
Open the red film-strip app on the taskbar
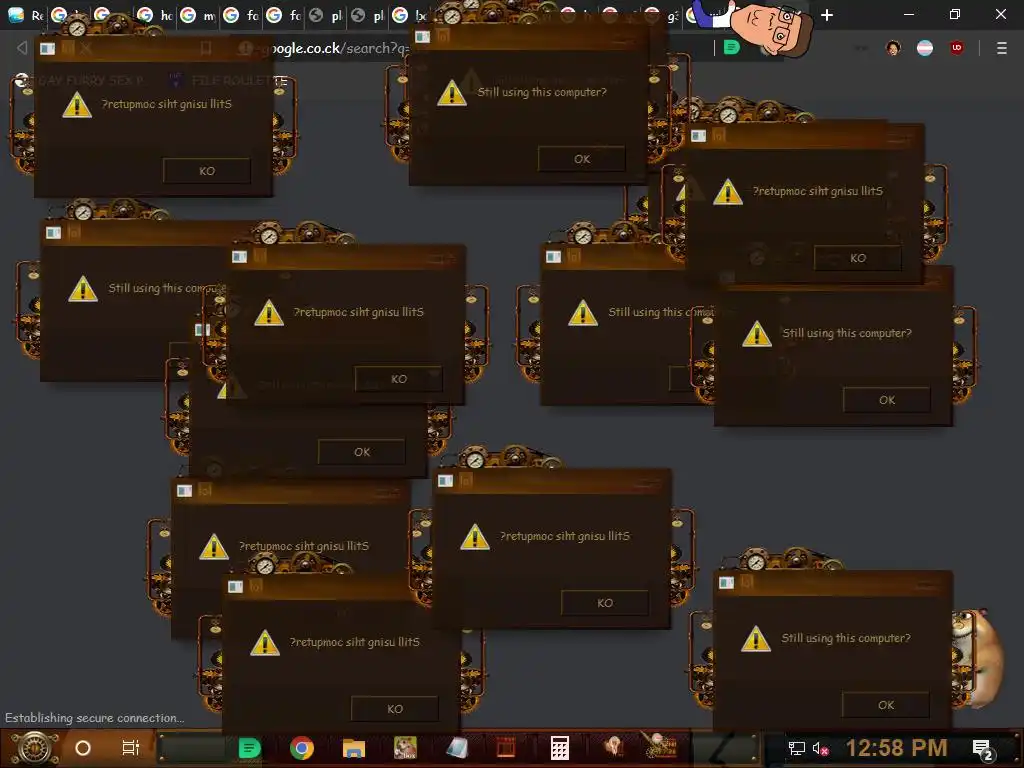505,748
